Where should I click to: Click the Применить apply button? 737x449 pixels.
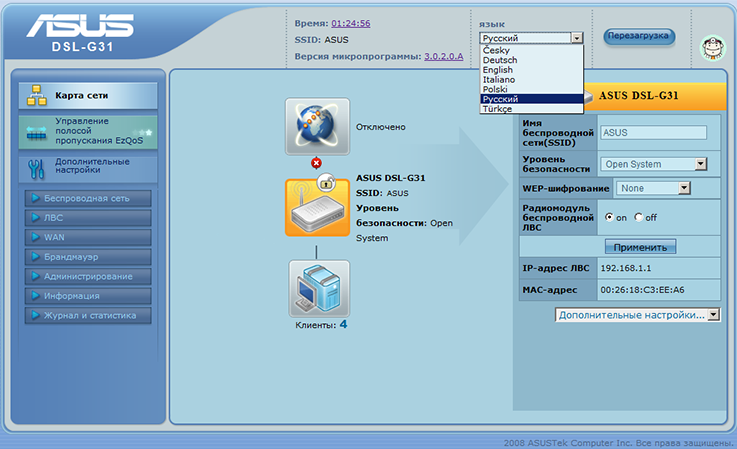coord(640,246)
